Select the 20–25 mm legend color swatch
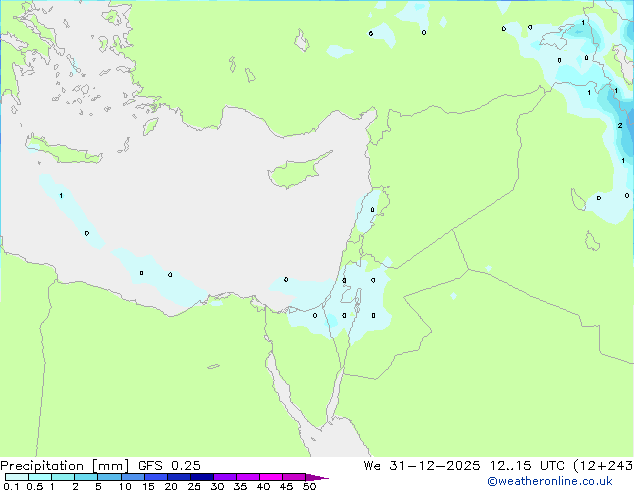 coord(179,477)
